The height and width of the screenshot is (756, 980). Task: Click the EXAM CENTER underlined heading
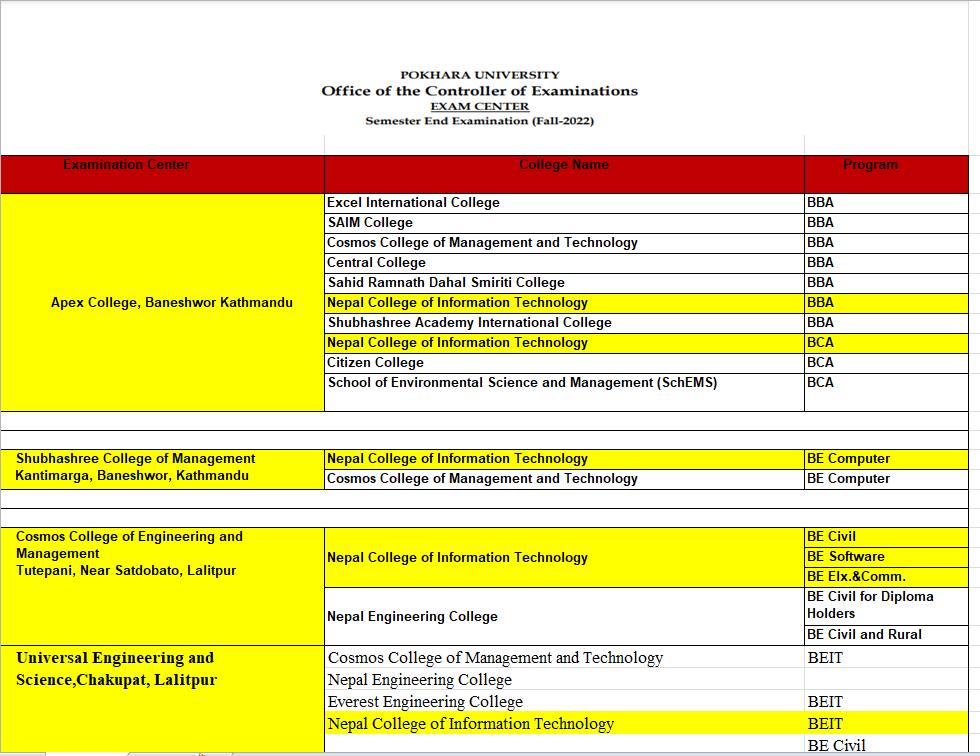click(480, 106)
